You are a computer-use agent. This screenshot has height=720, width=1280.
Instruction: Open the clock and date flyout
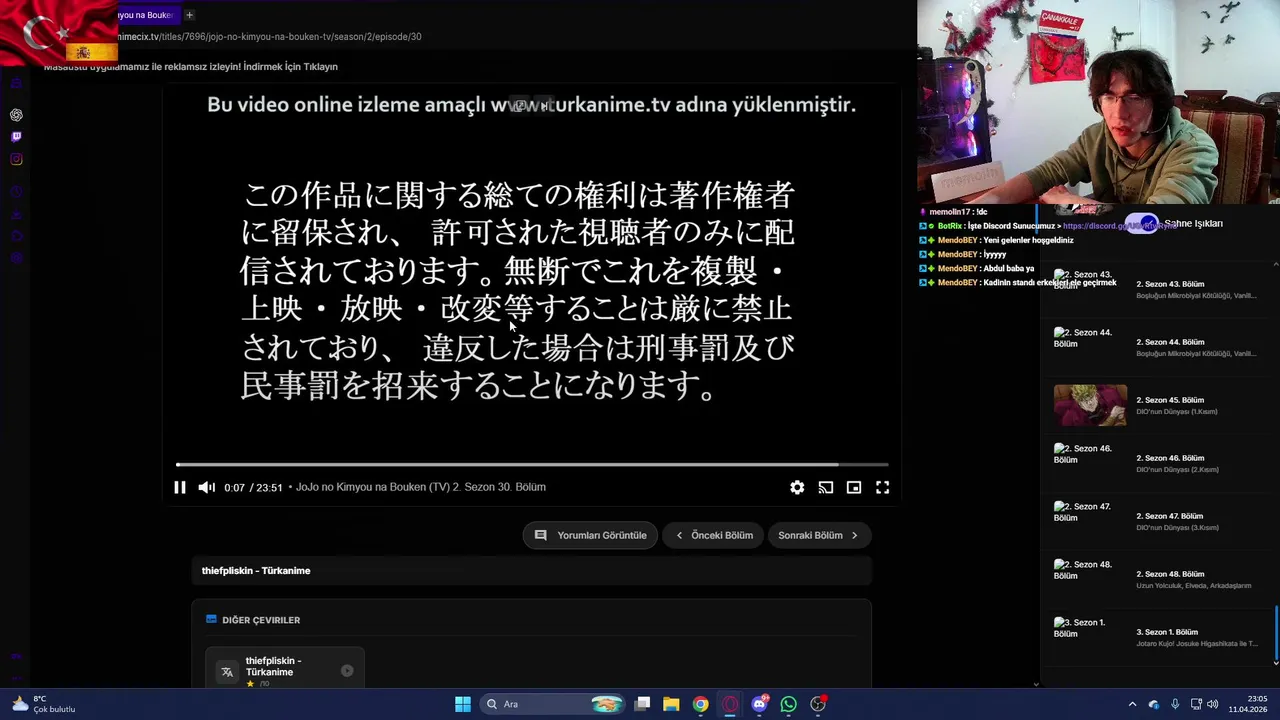[x=1249, y=704]
